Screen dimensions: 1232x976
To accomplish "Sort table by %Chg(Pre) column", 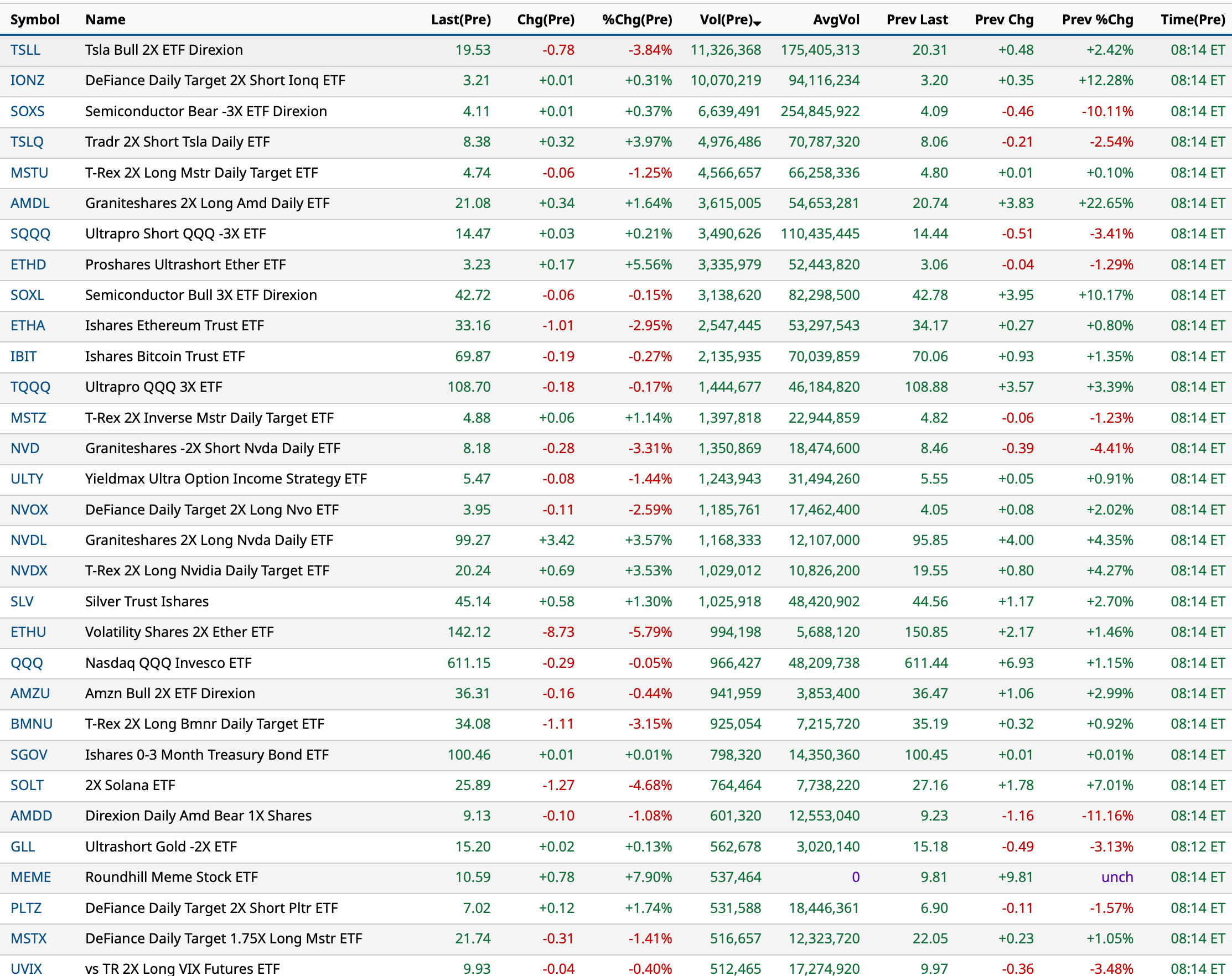I will pos(636,20).
